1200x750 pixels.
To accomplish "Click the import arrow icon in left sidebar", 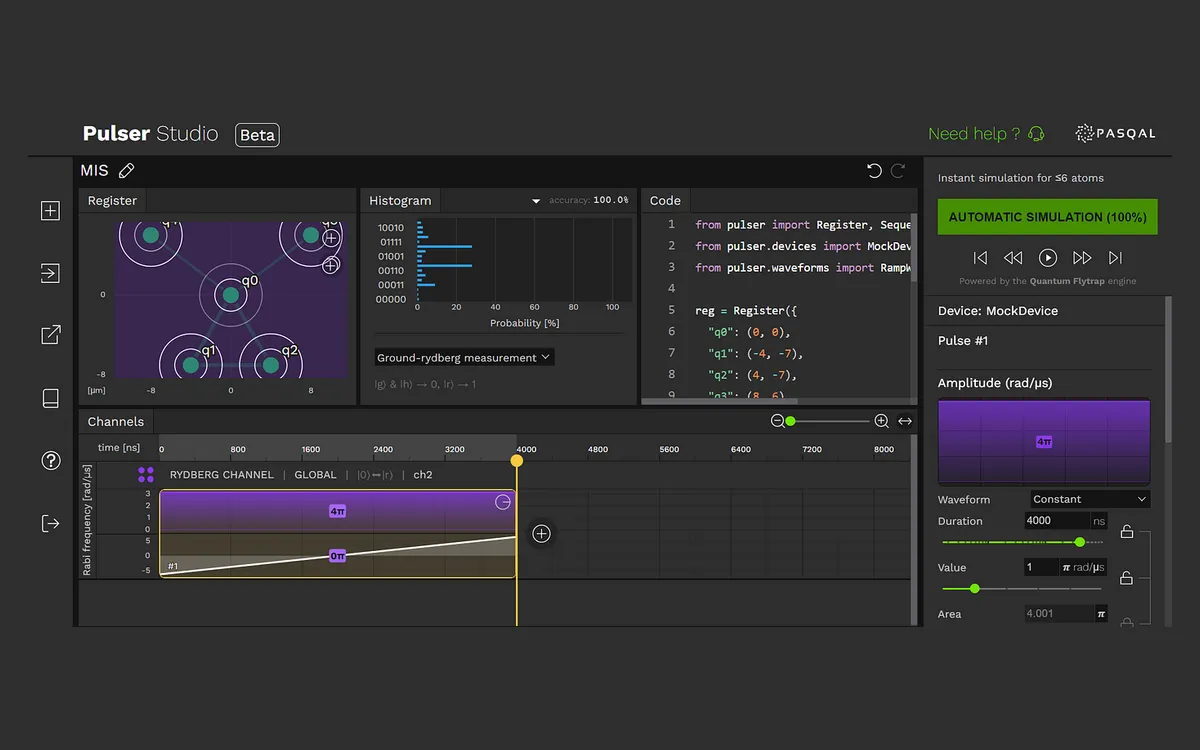I will 50,273.
